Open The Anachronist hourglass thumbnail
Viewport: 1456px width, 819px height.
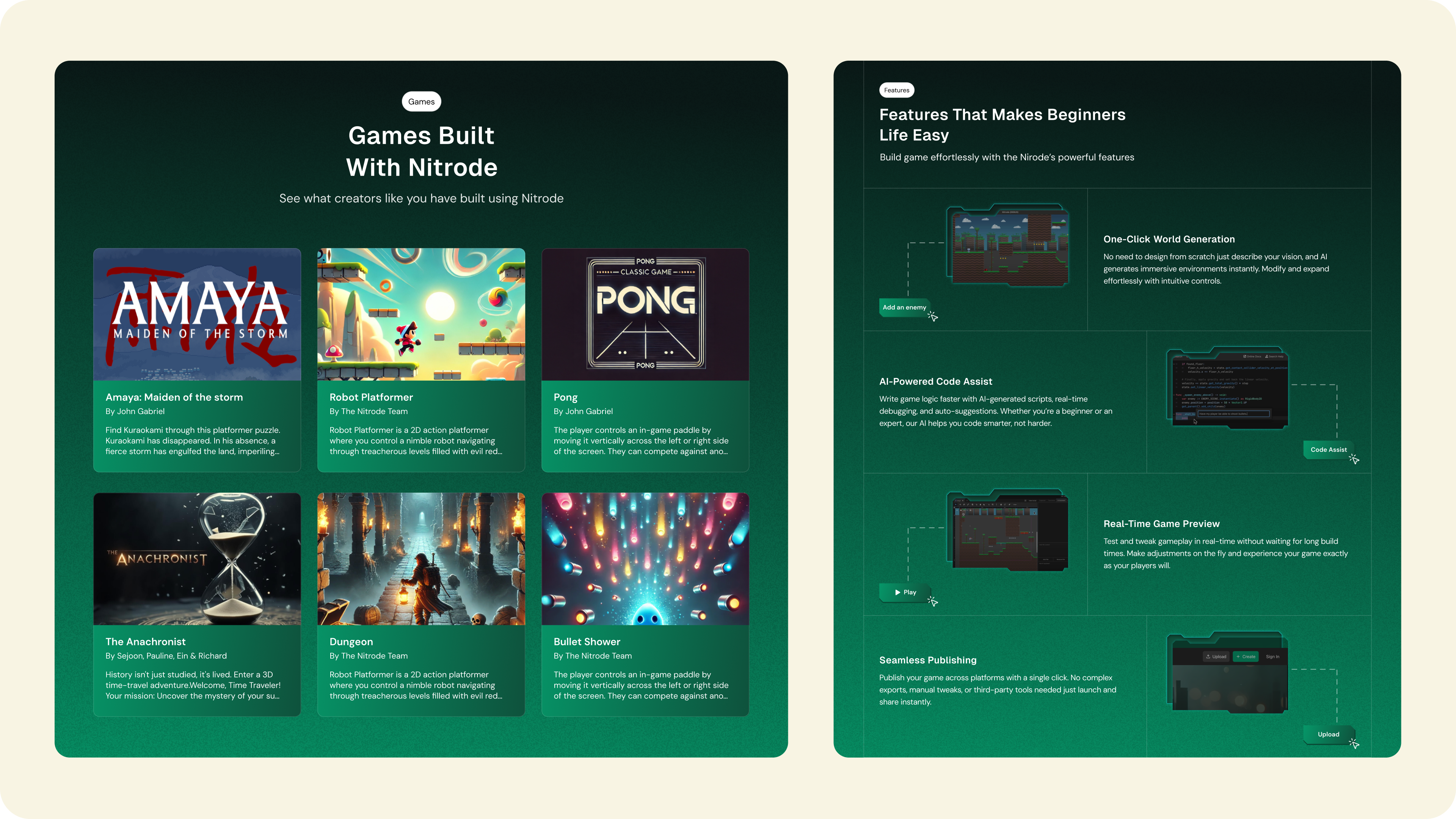197,559
